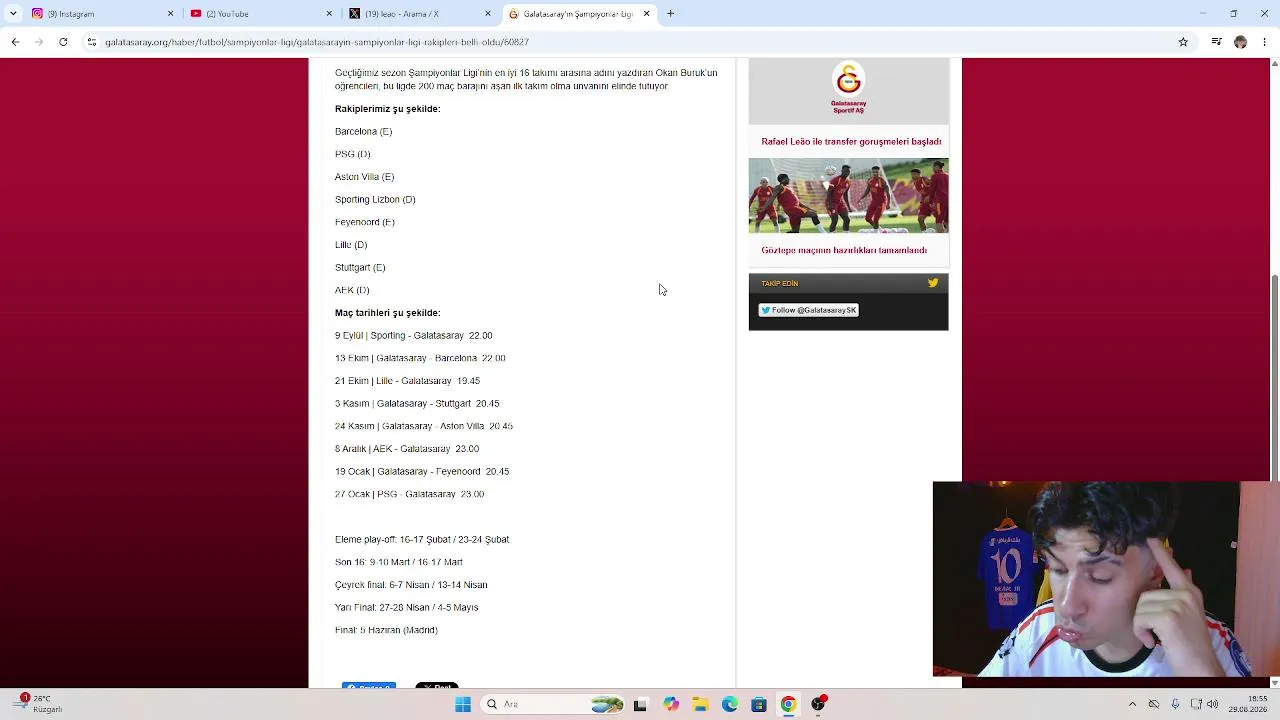1280x720 pixels.
Task: Click the text 'Stuttgart (E)'
Action: click(360, 268)
